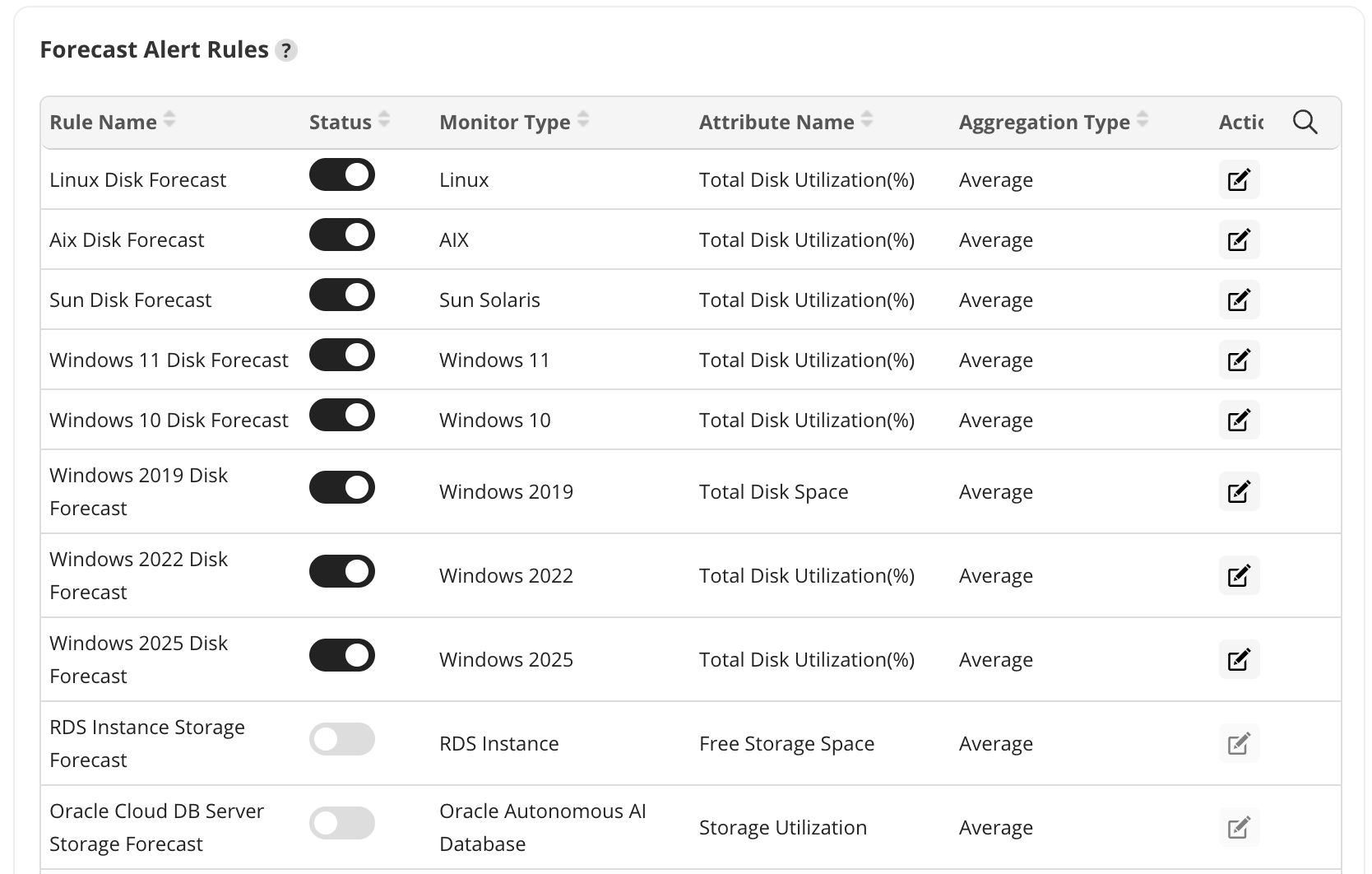Toggle Windows 2019 Disk Forecast status off
The width and height of the screenshot is (1372, 874).
(342, 487)
